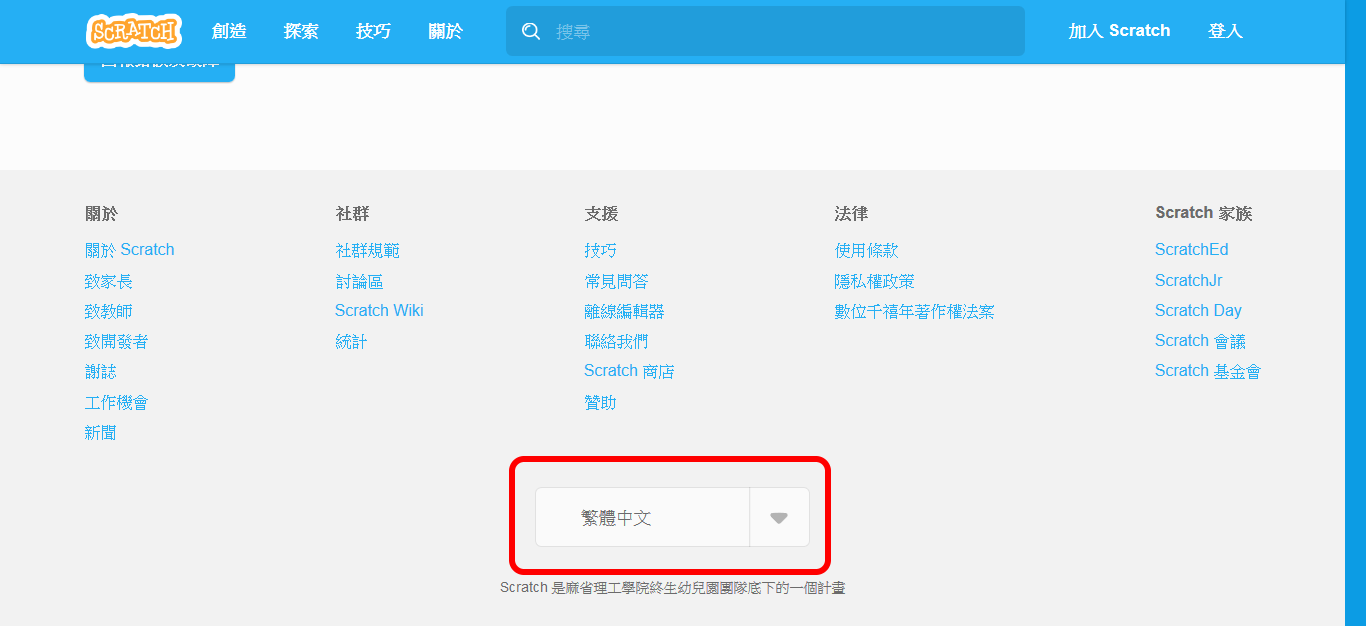1366x626 pixels.
Task: Click the 支援 footer column heading
Action: click(601, 213)
